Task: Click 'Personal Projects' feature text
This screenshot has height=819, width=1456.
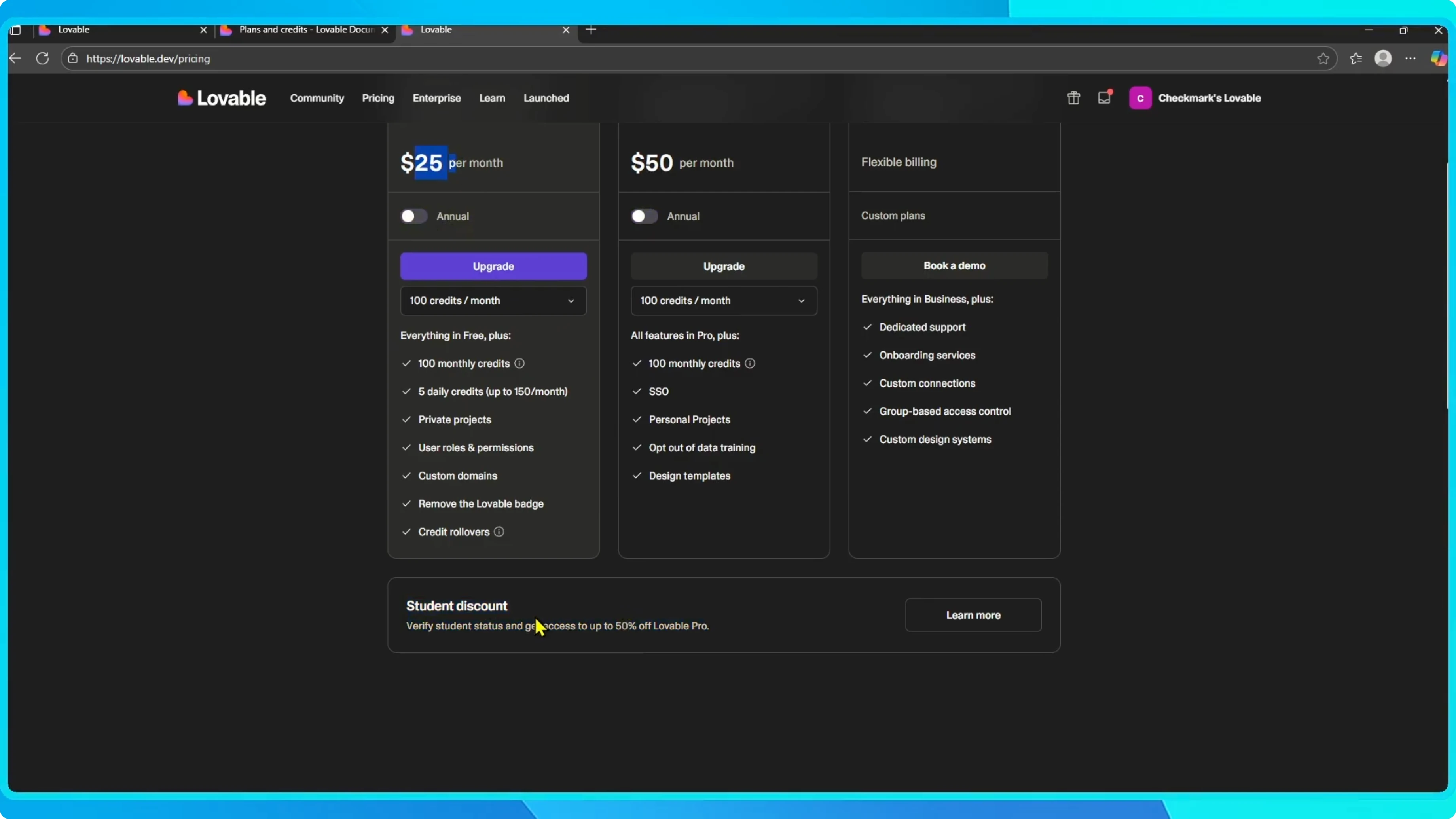Action: tap(690, 419)
